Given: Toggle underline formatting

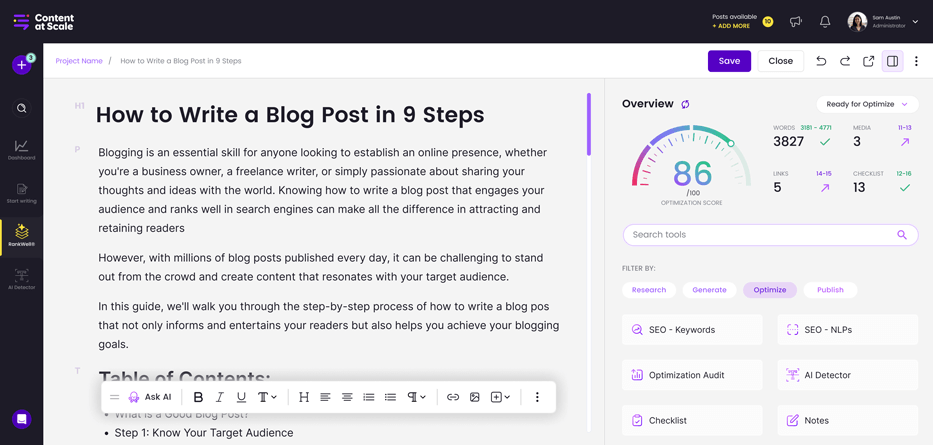Looking at the screenshot, I should click(241, 397).
